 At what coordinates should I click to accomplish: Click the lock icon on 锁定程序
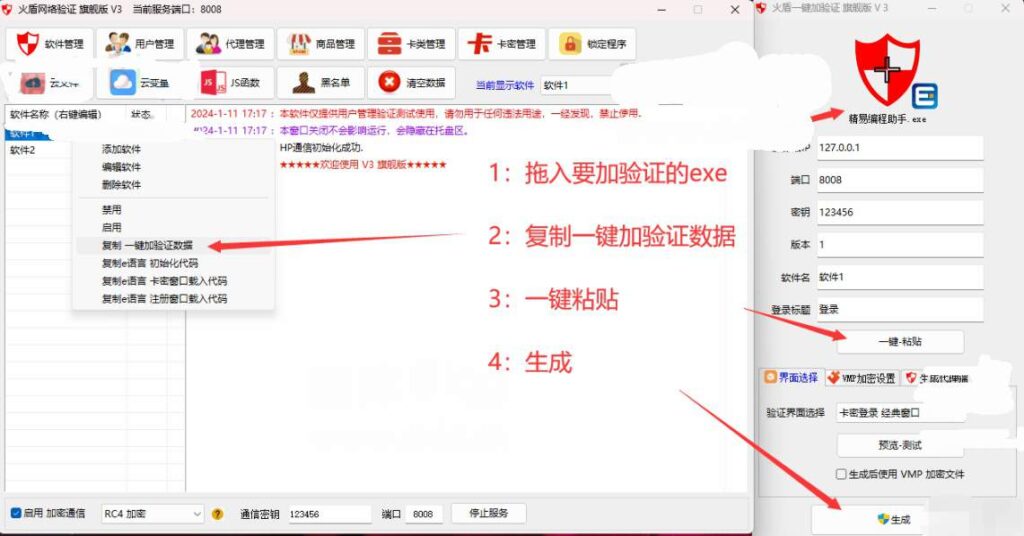tap(569, 44)
